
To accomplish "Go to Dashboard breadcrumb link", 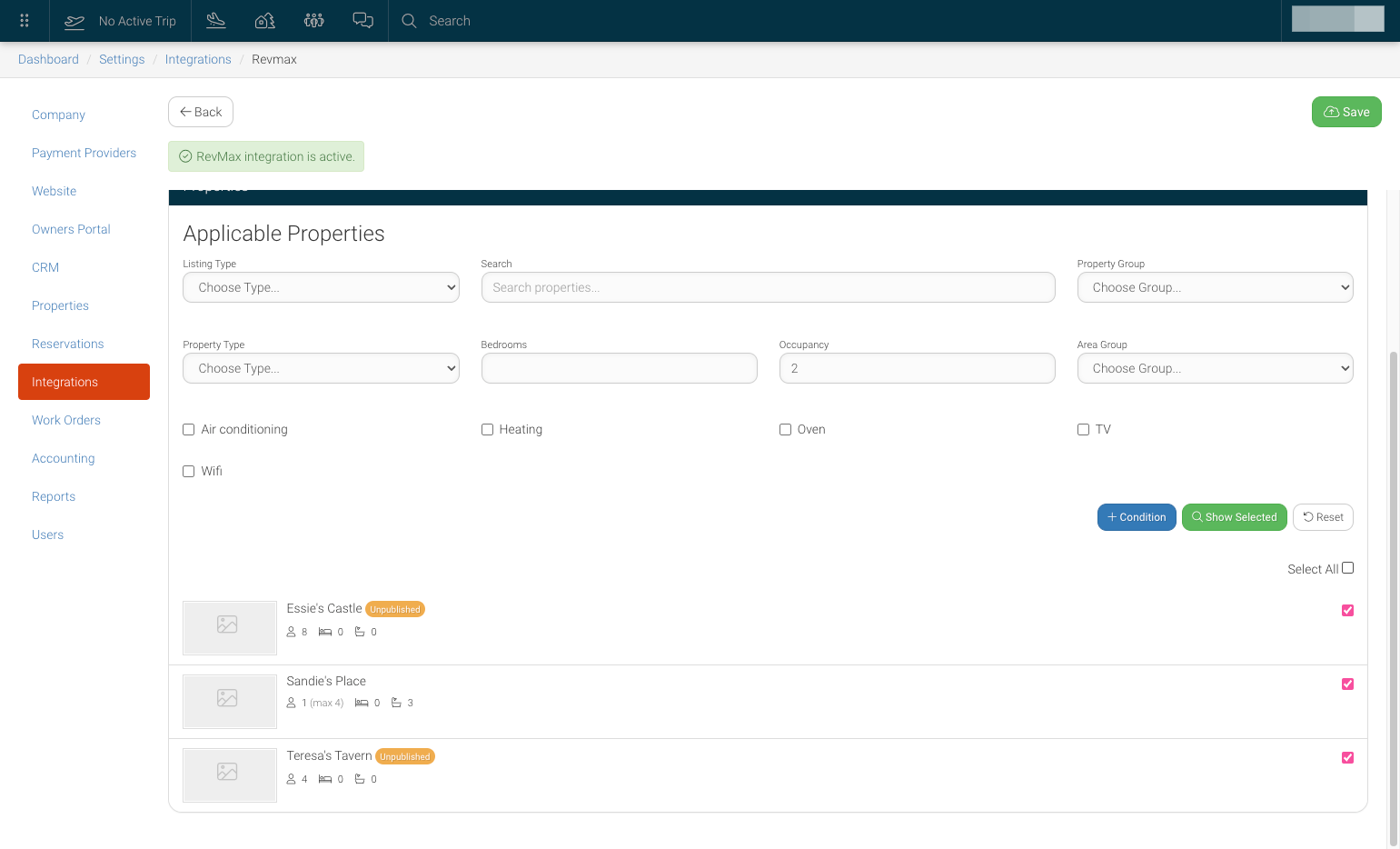I will click(x=48, y=59).
